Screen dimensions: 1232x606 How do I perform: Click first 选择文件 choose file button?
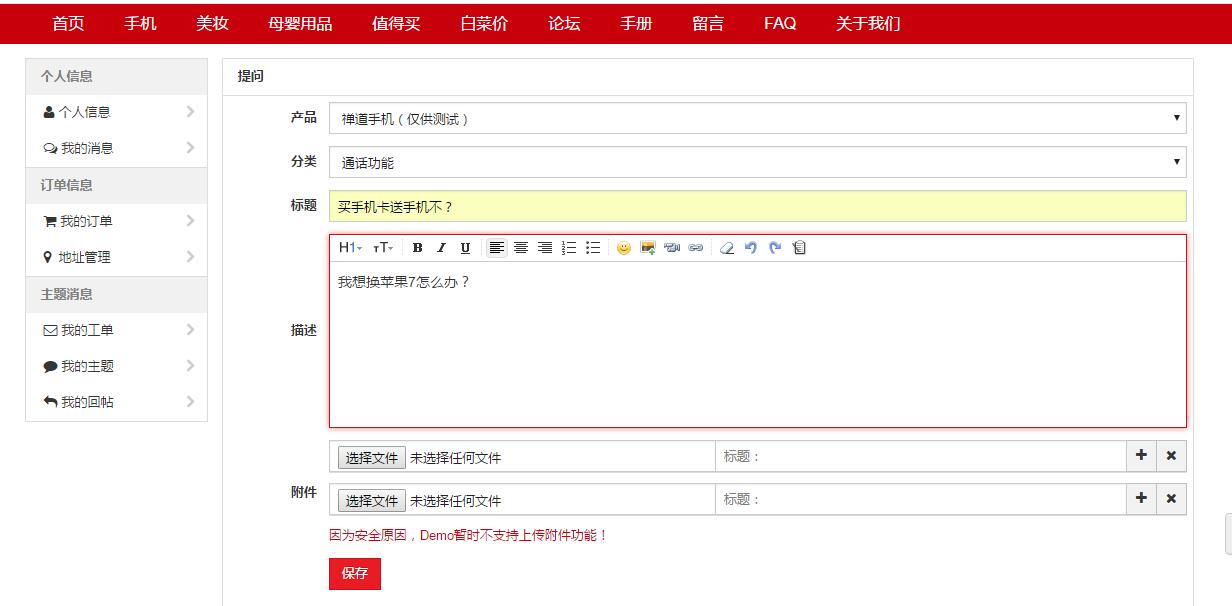(x=372, y=458)
